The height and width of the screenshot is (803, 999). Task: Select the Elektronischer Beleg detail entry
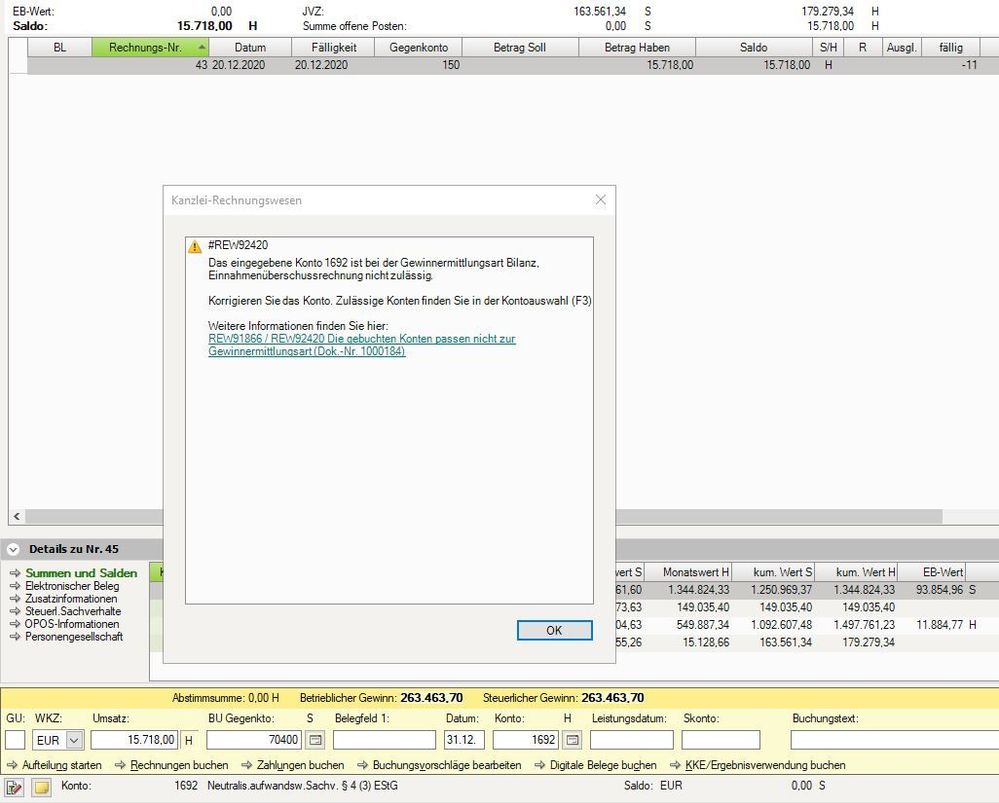(71, 586)
